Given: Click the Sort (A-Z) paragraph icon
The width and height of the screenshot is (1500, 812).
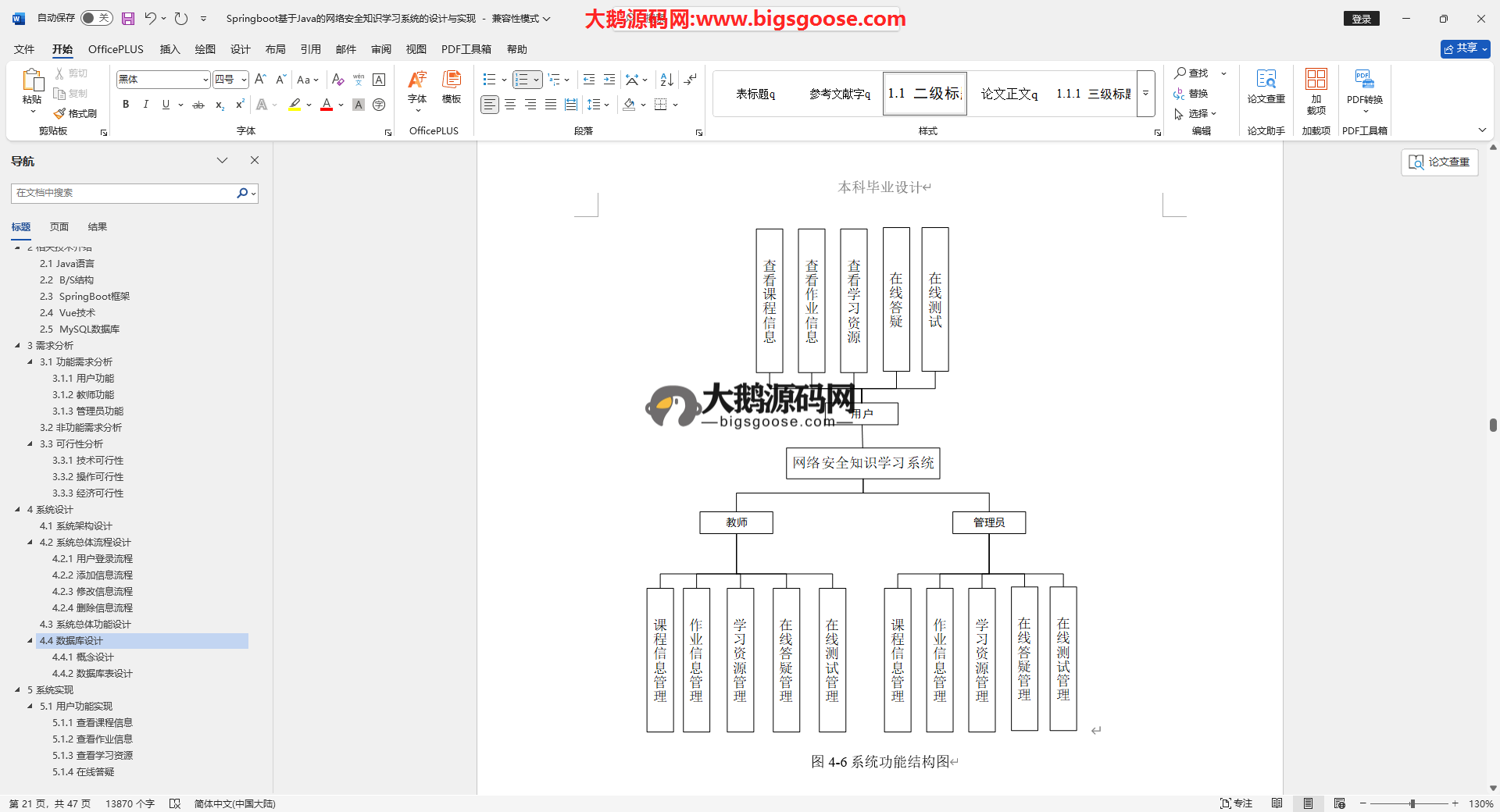Looking at the screenshot, I should click(x=666, y=80).
